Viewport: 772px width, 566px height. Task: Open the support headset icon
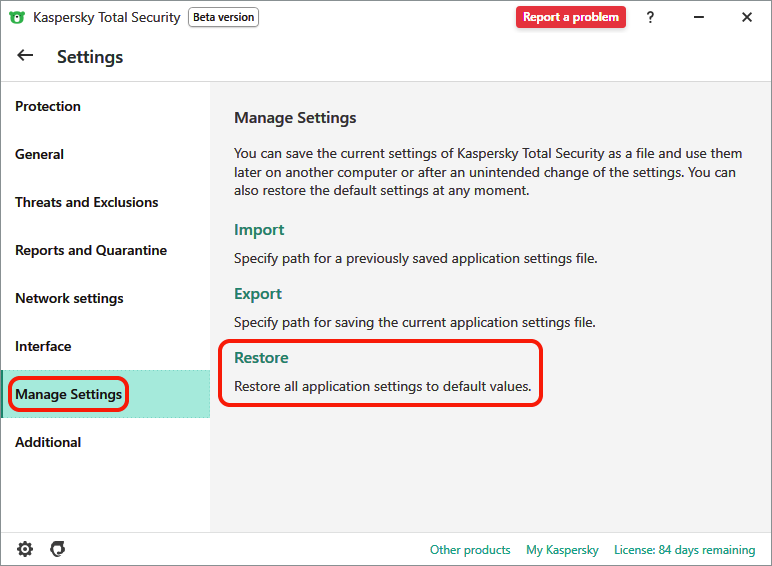pos(57,549)
